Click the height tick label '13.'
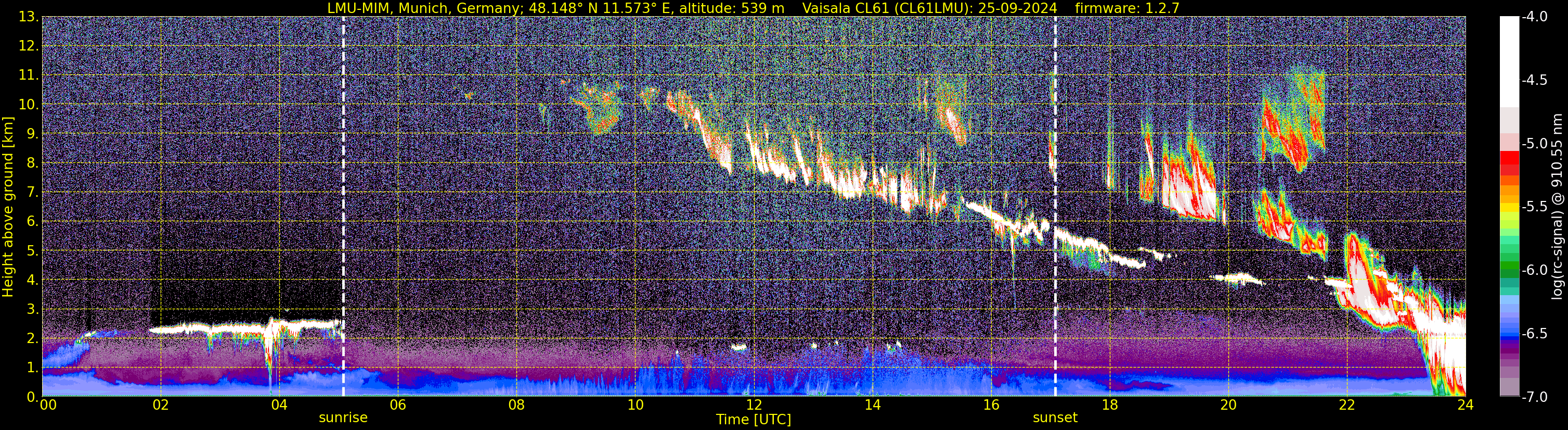The height and width of the screenshot is (430, 1568). point(29,17)
